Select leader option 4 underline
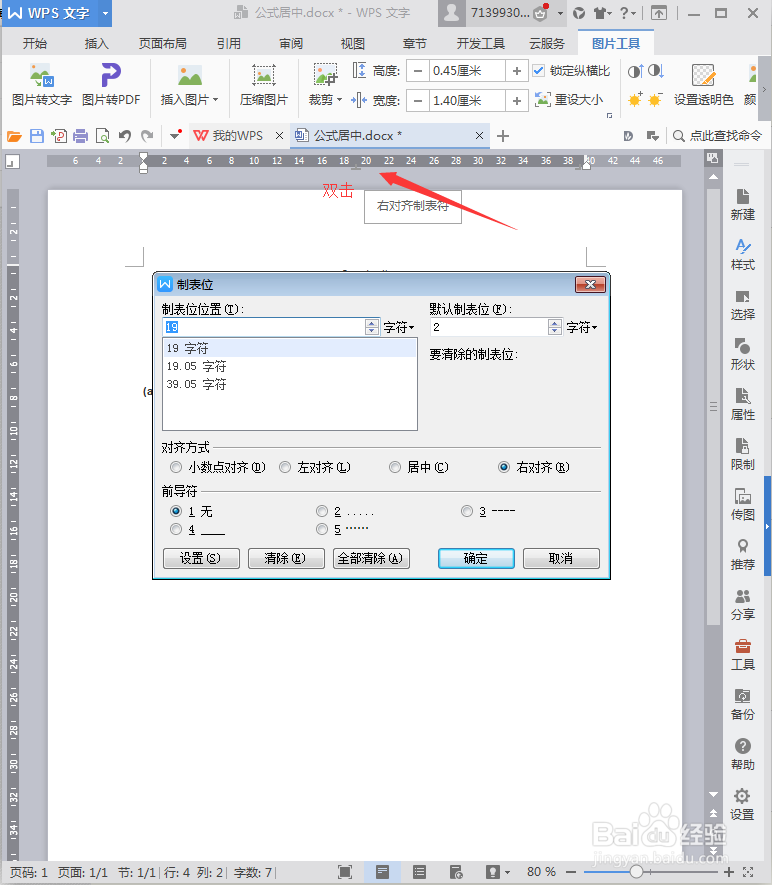772x885 pixels. click(x=176, y=529)
